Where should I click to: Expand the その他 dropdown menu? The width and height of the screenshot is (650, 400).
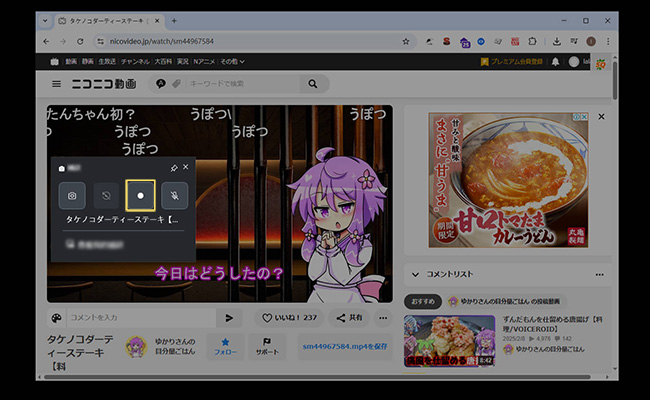pyautogui.click(x=232, y=61)
